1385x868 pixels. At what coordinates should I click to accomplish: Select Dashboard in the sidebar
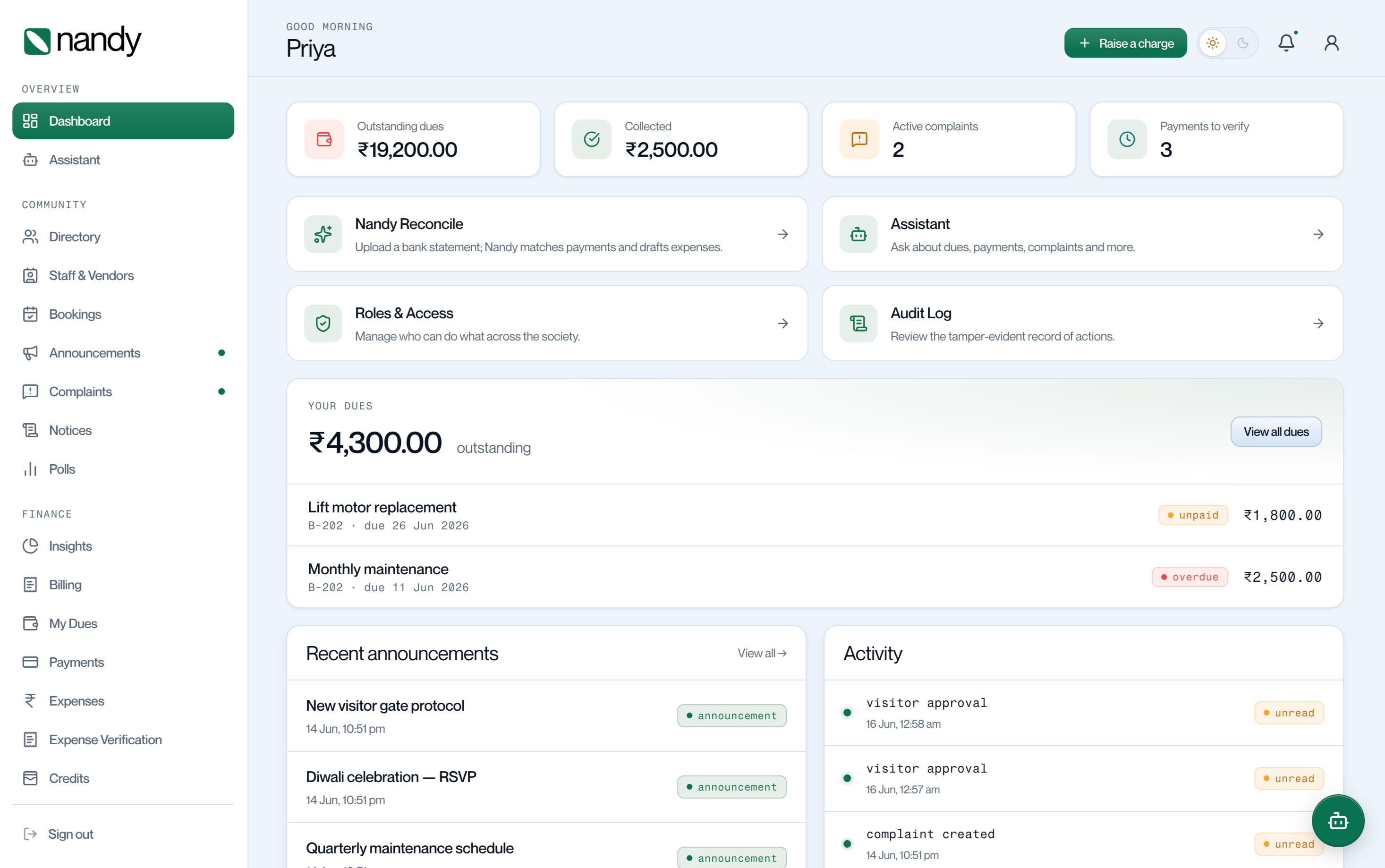123,121
